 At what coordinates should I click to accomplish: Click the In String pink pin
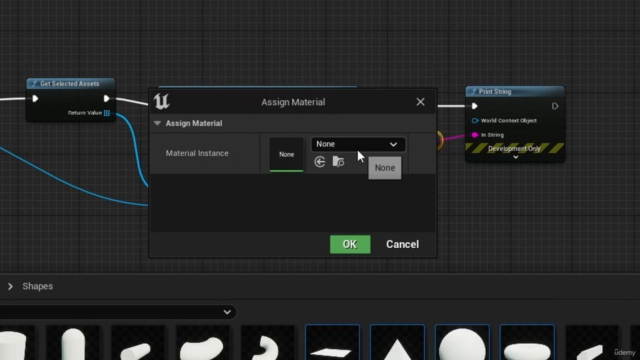click(x=475, y=135)
